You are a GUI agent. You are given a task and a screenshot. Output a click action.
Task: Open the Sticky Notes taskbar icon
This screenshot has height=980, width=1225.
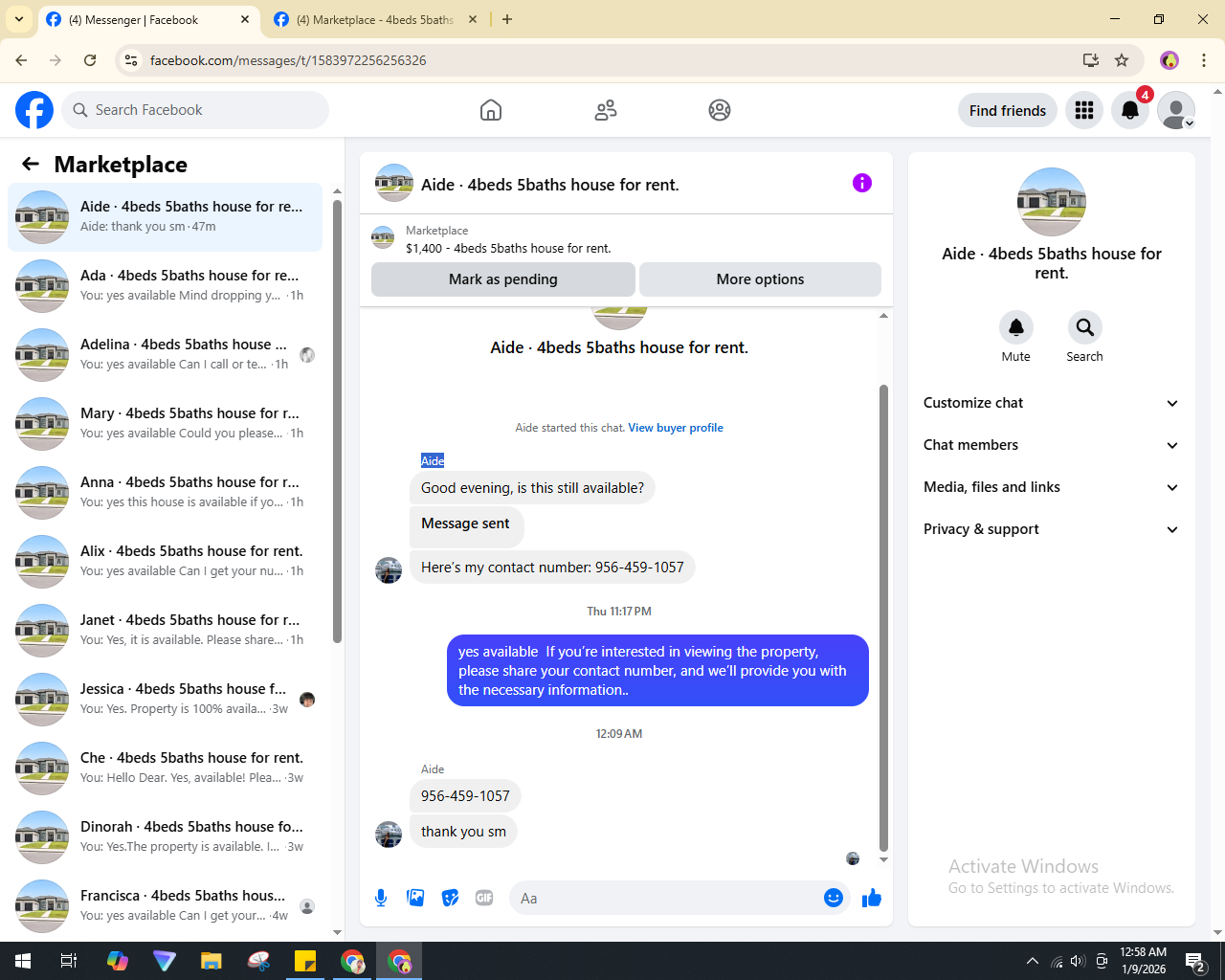click(x=305, y=961)
